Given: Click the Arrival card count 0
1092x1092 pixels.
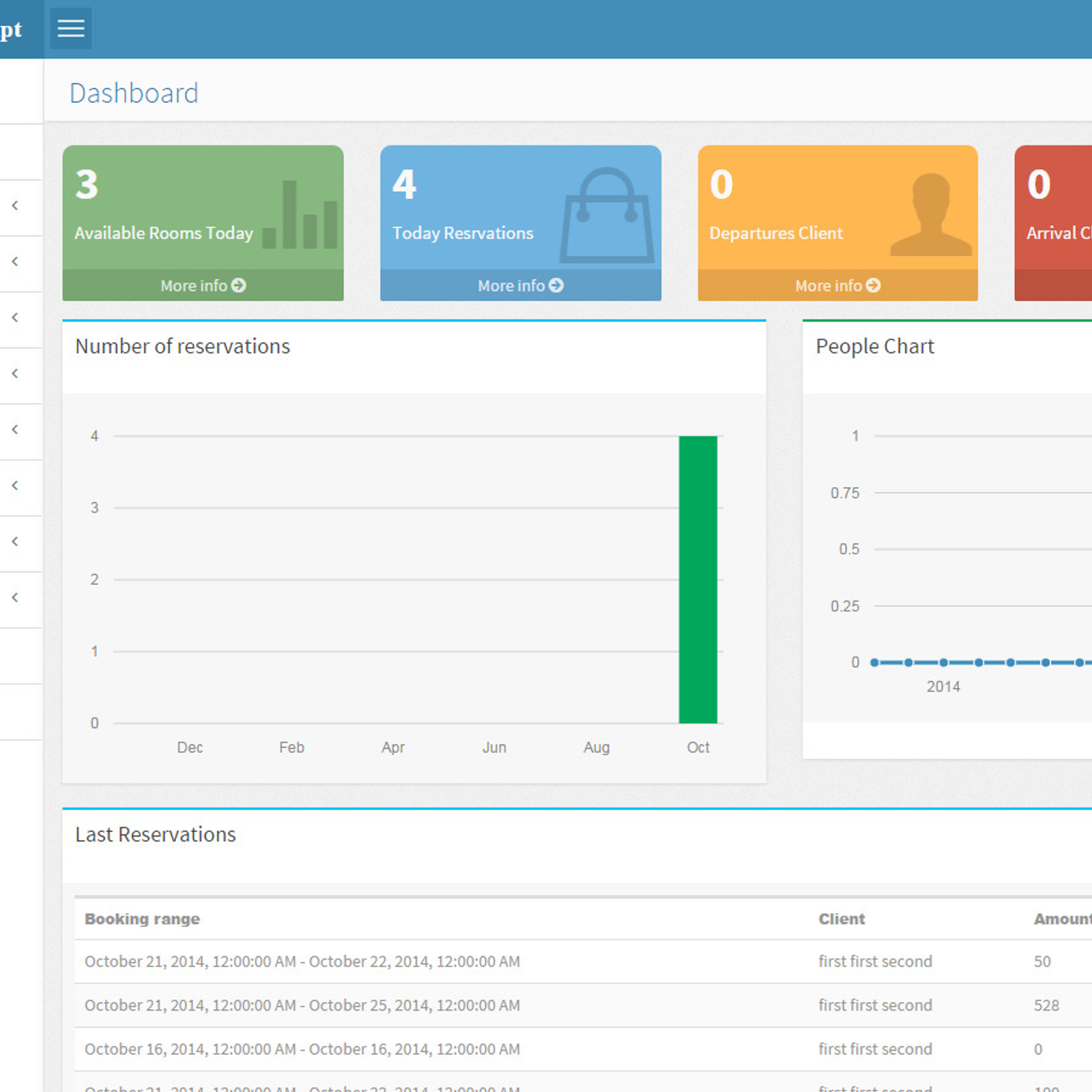Looking at the screenshot, I should [1039, 184].
